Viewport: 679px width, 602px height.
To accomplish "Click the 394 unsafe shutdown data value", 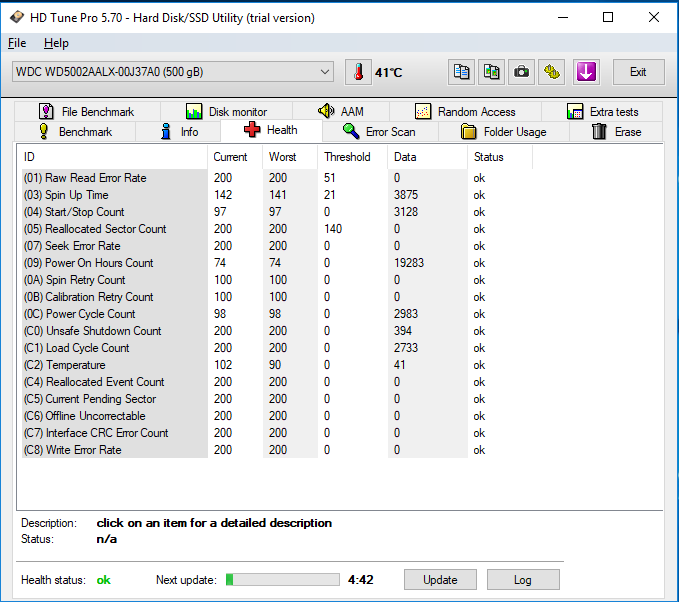I will pos(403,331).
